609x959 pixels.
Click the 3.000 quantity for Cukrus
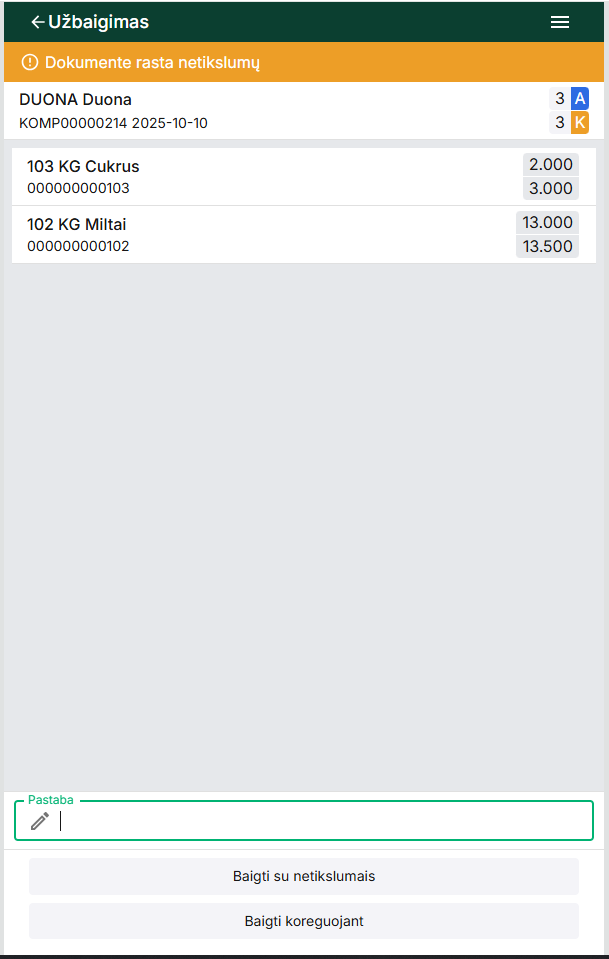[550, 189]
